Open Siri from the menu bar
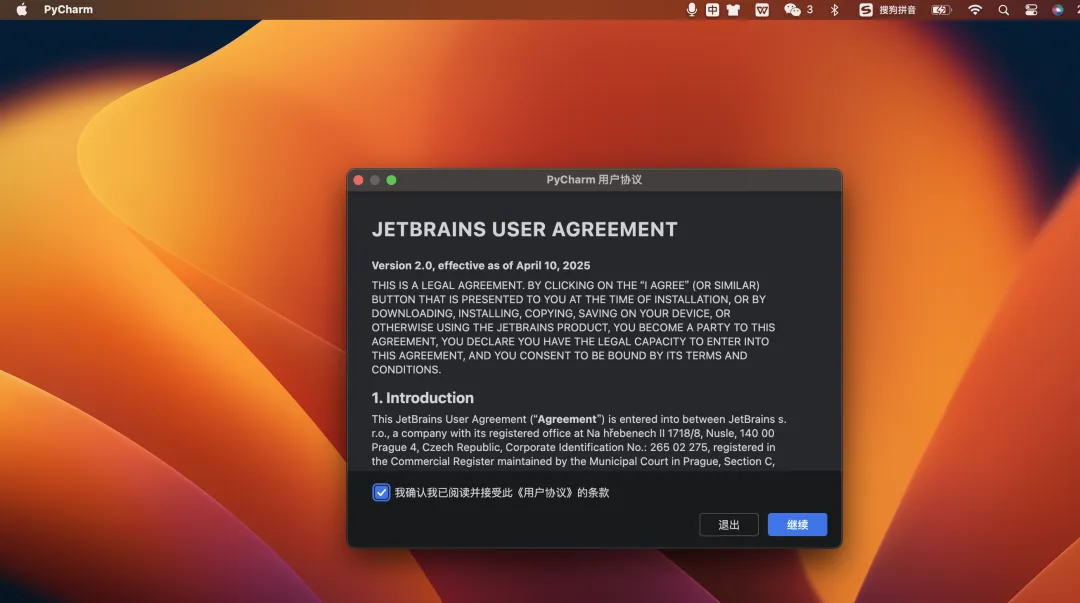The width and height of the screenshot is (1080, 603). (x=1057, y=10)
